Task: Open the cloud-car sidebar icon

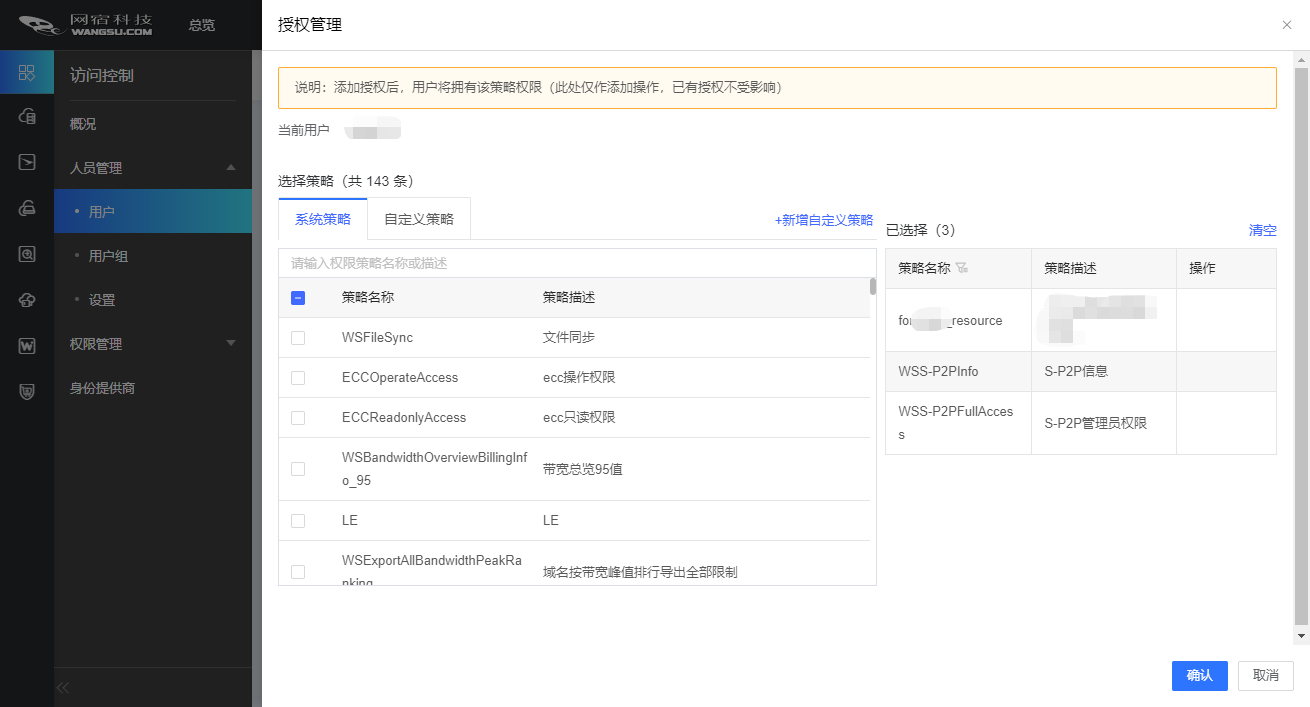Action: coord(27,208)
